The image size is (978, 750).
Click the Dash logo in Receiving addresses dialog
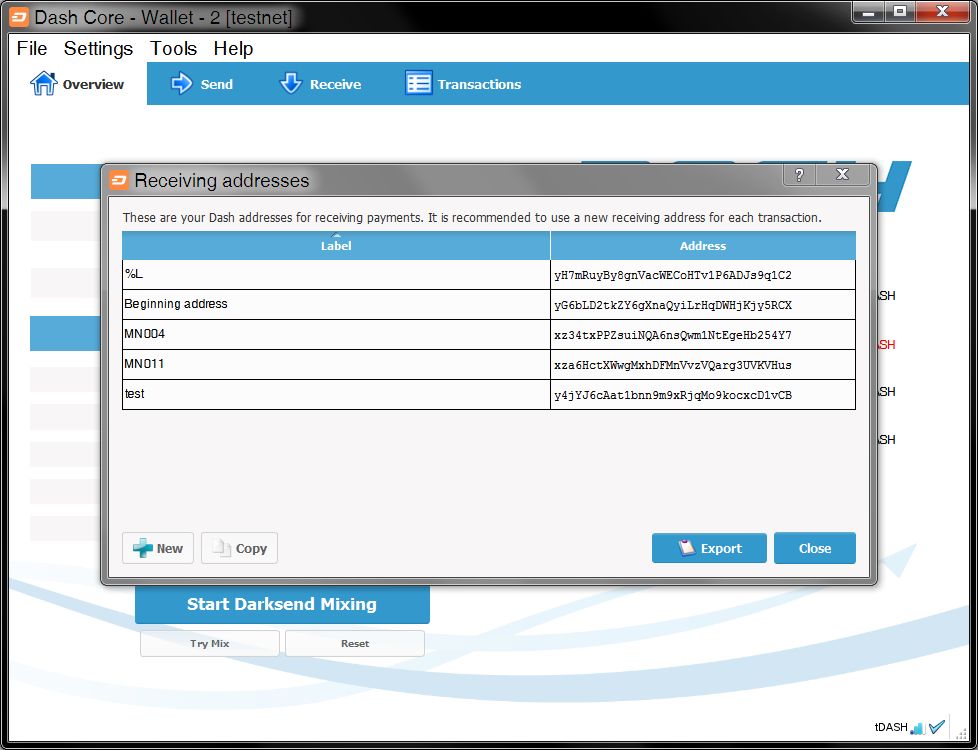click(x=119, y=180)
